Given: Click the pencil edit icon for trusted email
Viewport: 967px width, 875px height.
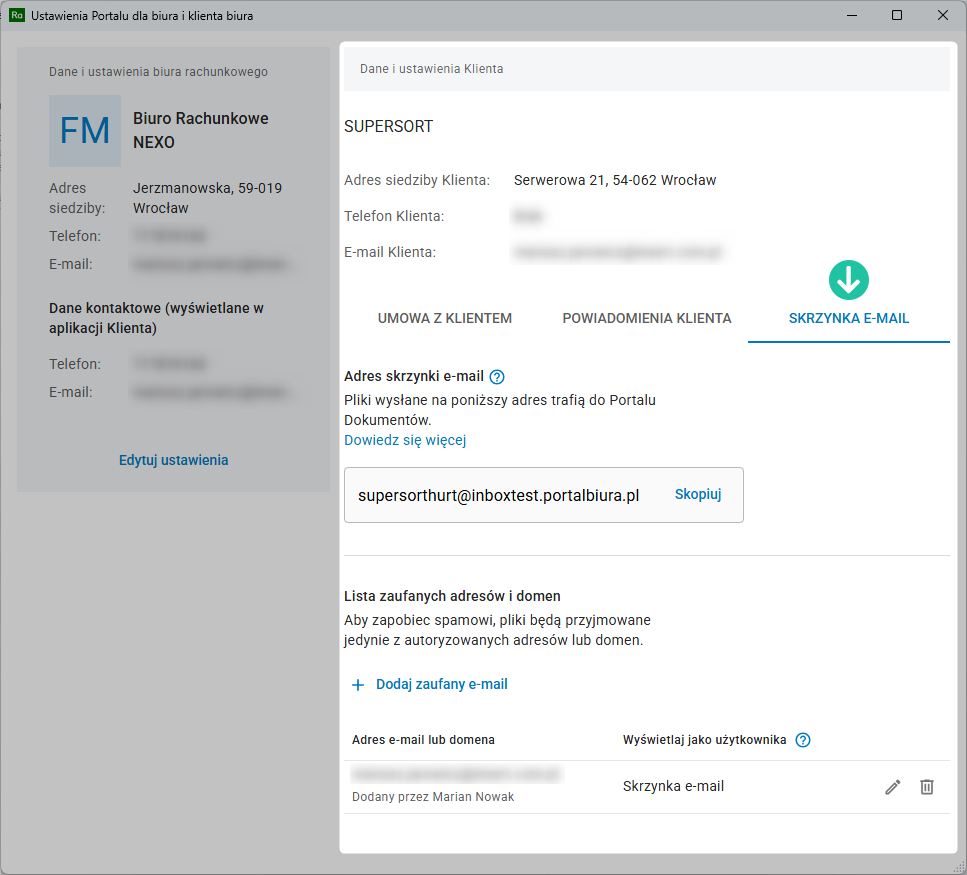Looking at the screenshot, I should pyautogui.click(x=893, y=787).
